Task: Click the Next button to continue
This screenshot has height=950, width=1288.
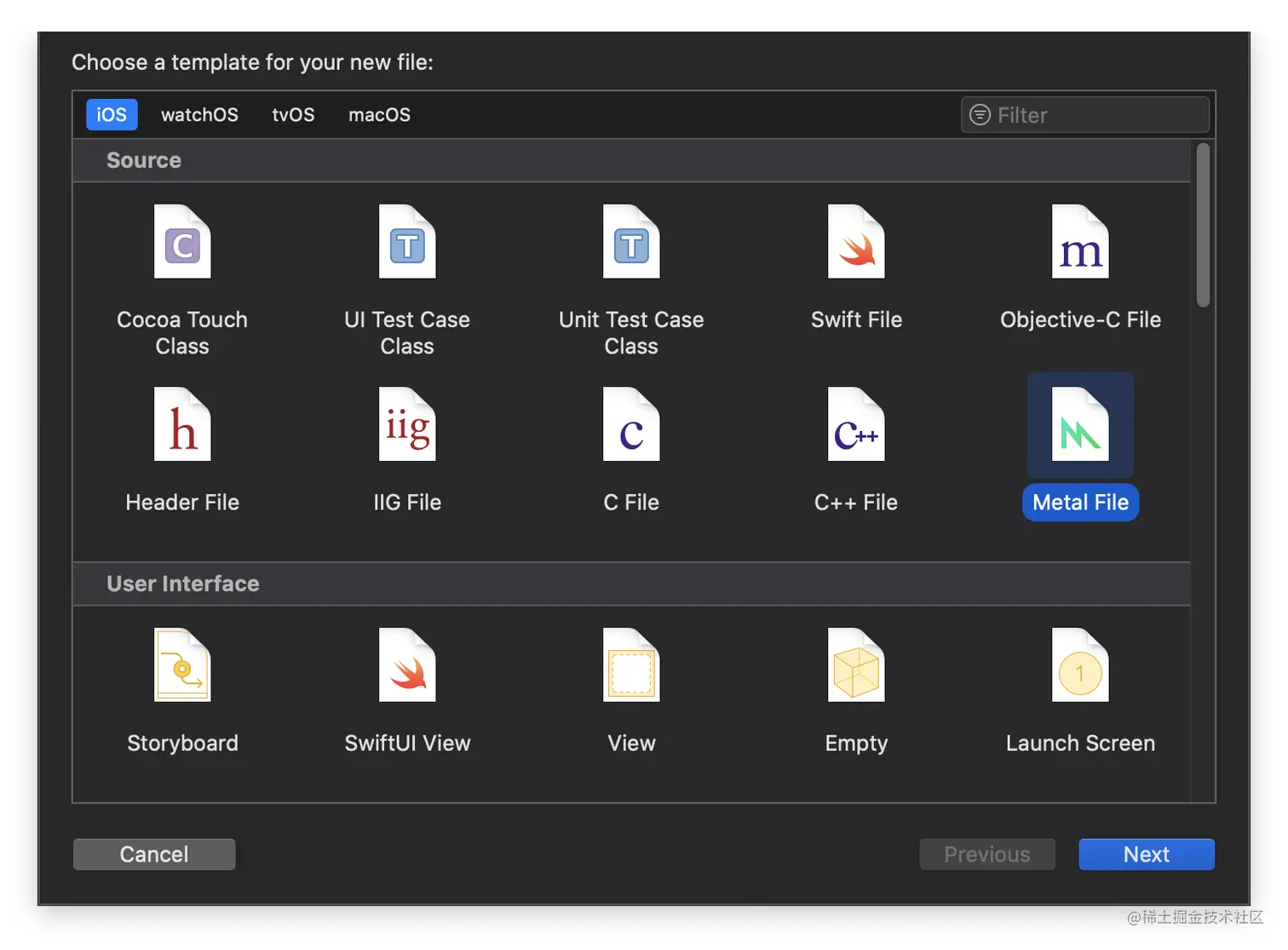Action: (1147, 855)
